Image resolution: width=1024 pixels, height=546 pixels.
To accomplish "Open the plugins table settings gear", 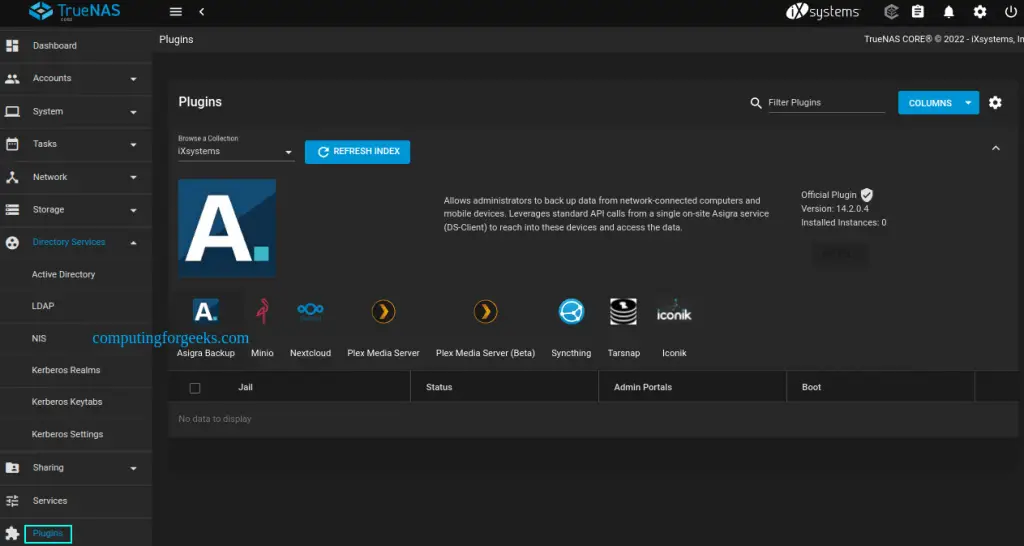I will click(x=995, y=103).
